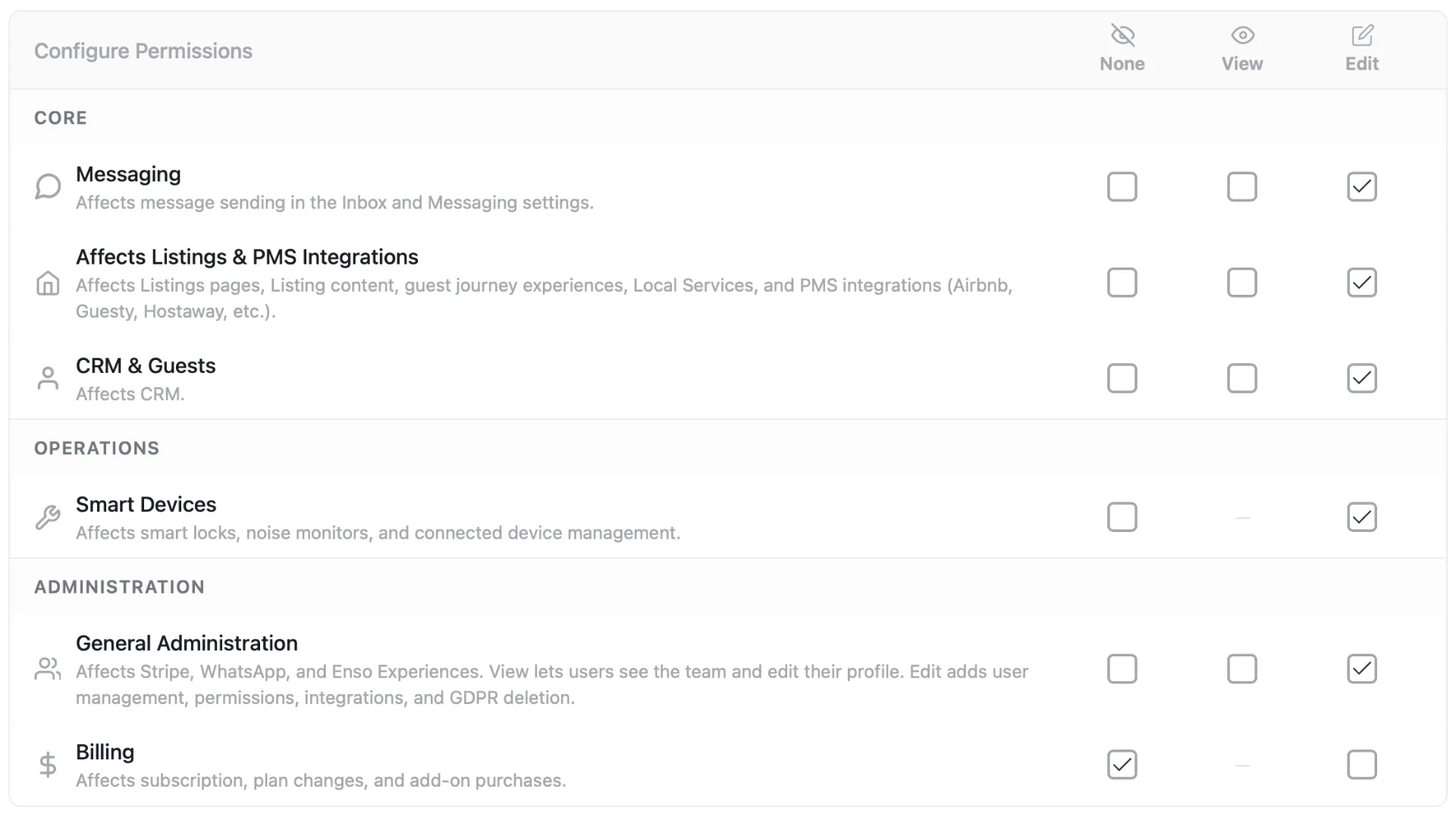Click the crossed-out eye None icon
The width and height of the screenshot is (1456, 817).
[x=1122, y=35]
